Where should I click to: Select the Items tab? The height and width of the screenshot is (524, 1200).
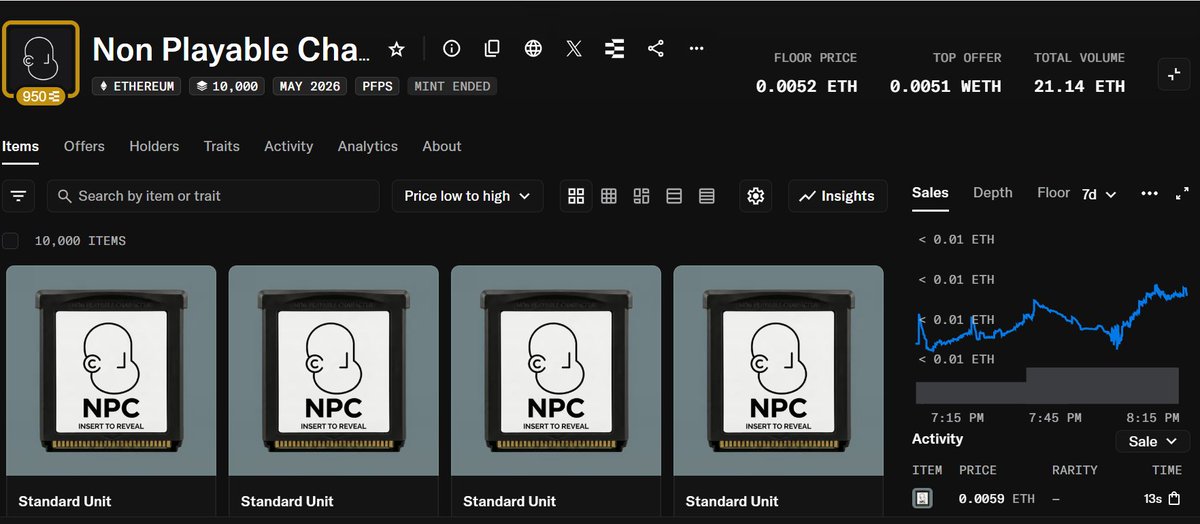click(20, 146)
